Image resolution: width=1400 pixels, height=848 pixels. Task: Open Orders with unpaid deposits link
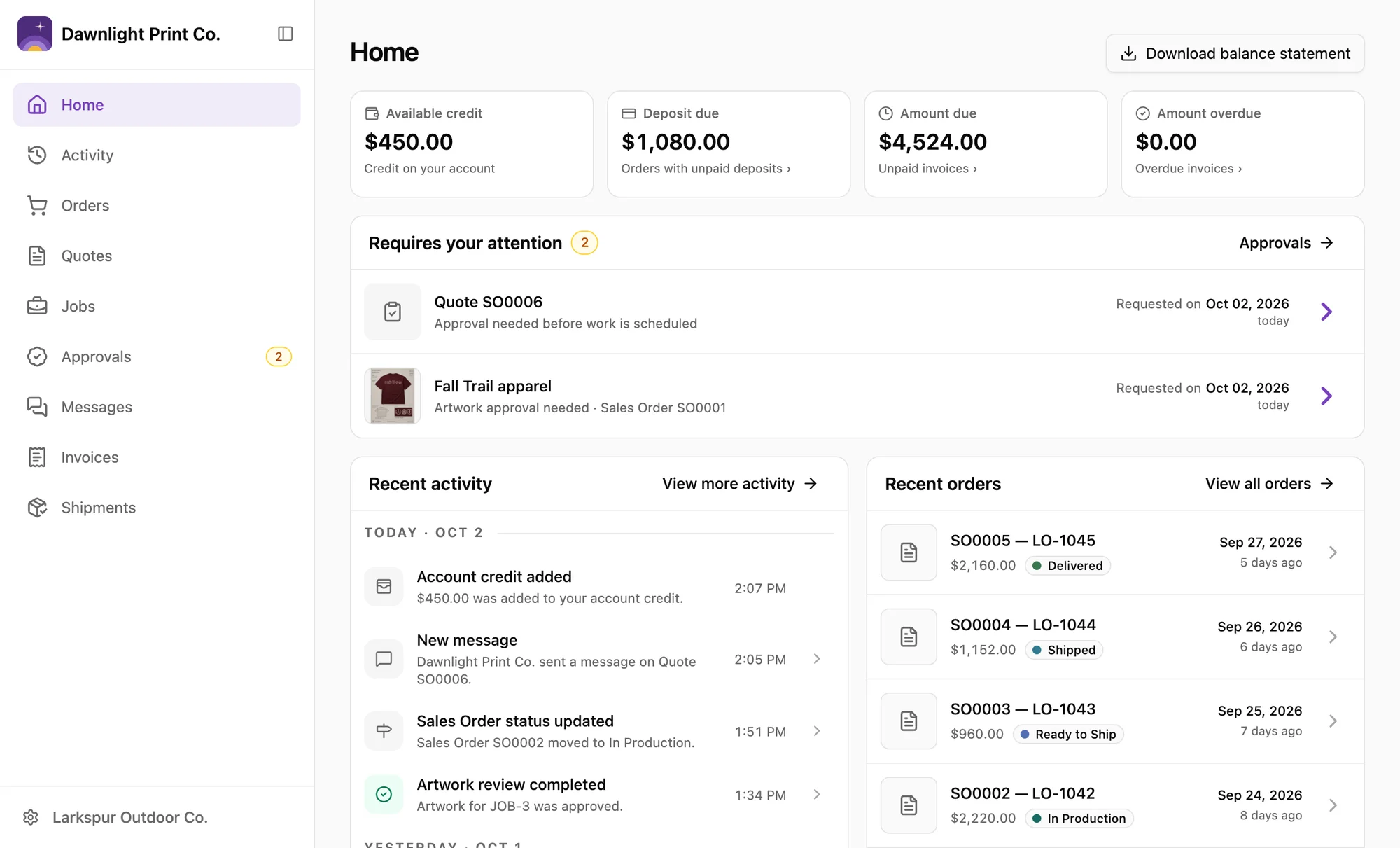pos(706,169)
